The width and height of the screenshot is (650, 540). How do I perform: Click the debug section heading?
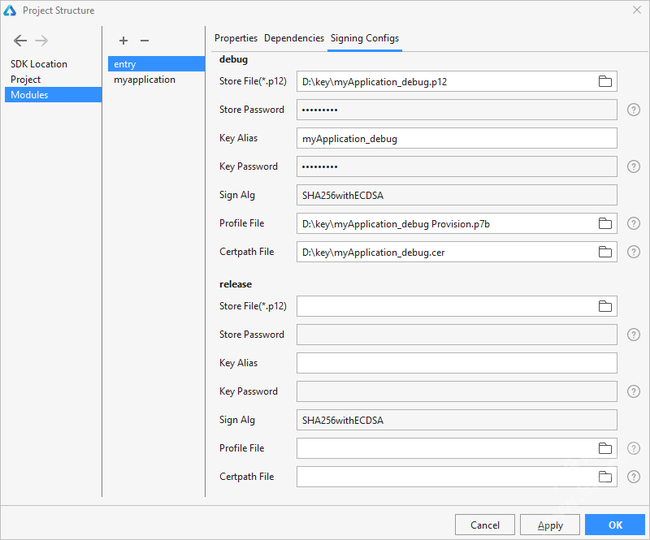click(233, 59)
